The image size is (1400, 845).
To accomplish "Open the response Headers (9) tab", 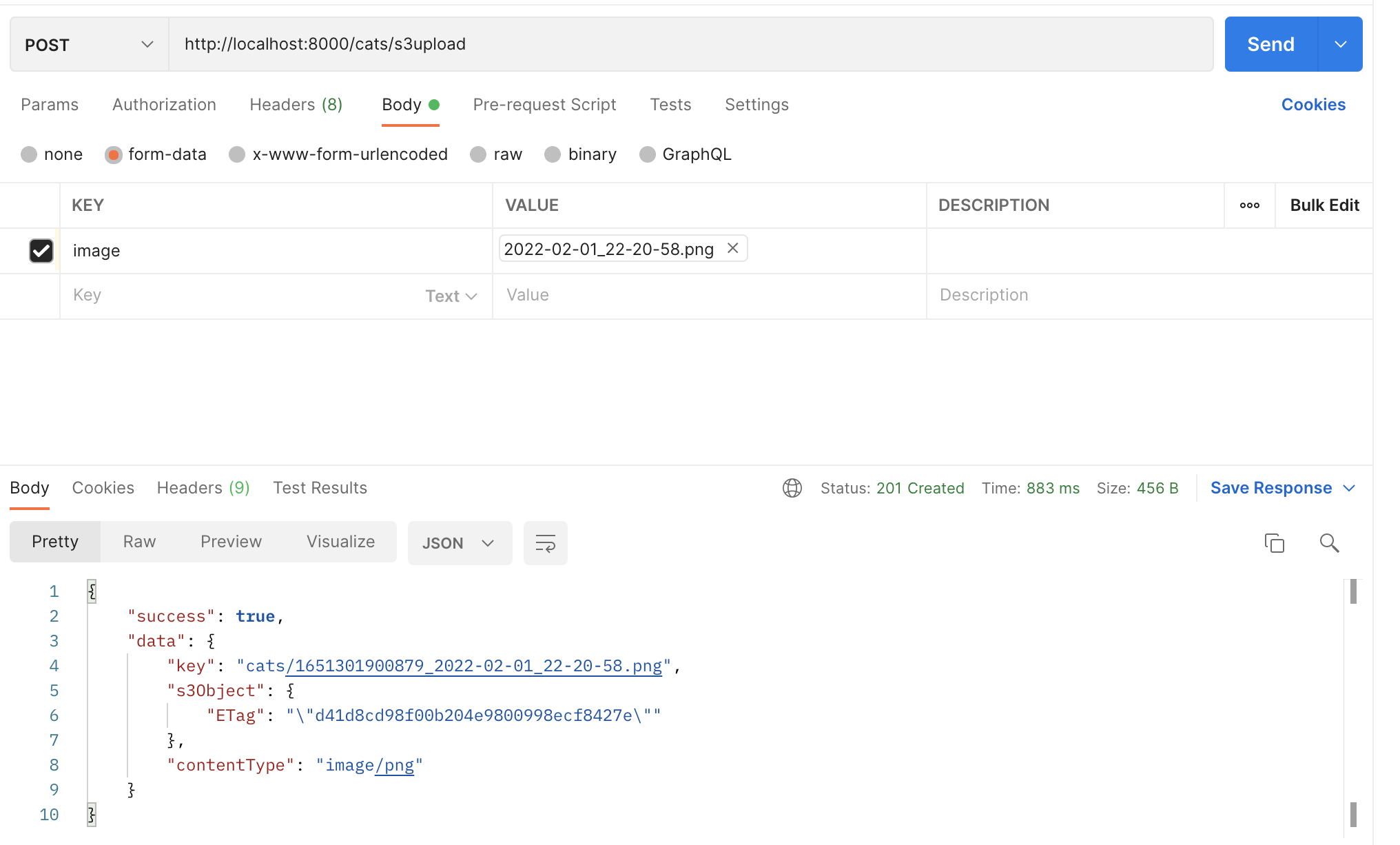I will point(203,488).
